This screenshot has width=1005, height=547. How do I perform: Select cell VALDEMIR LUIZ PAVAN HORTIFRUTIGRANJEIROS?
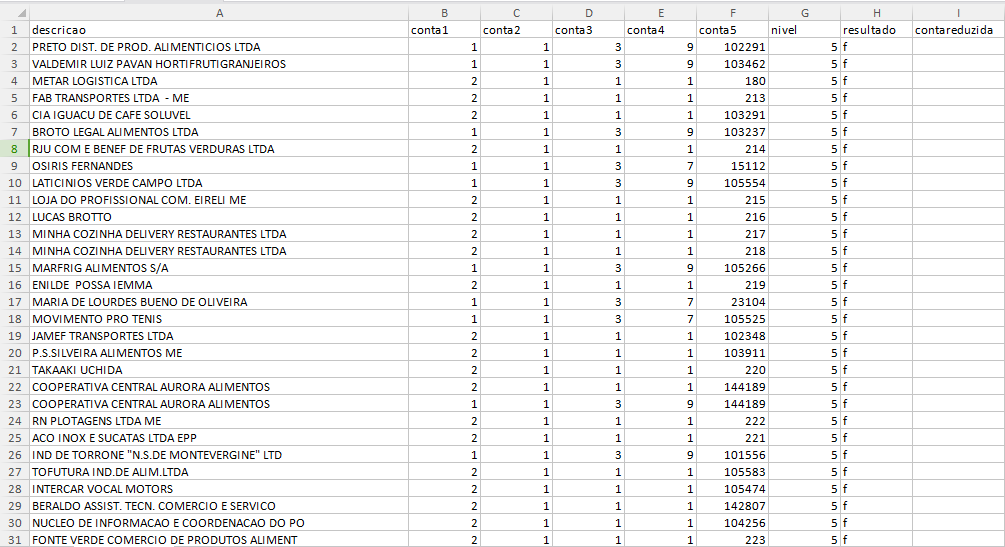click(219, 64)
